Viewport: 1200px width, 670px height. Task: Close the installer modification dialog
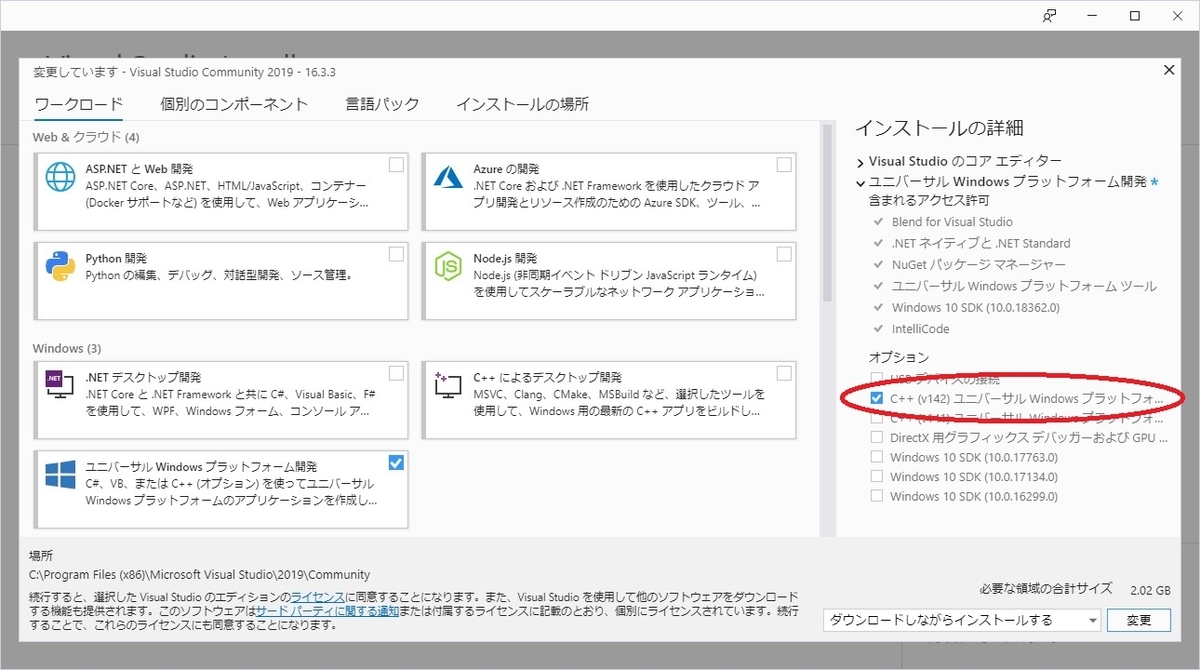click(x=1169, y=70)
